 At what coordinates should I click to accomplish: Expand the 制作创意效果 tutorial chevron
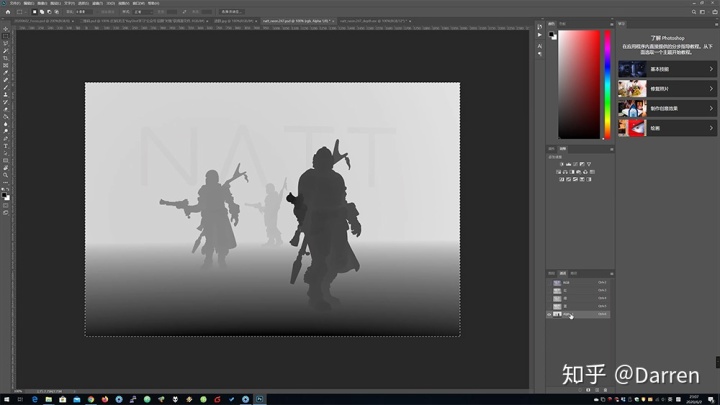tap(711, 108)
